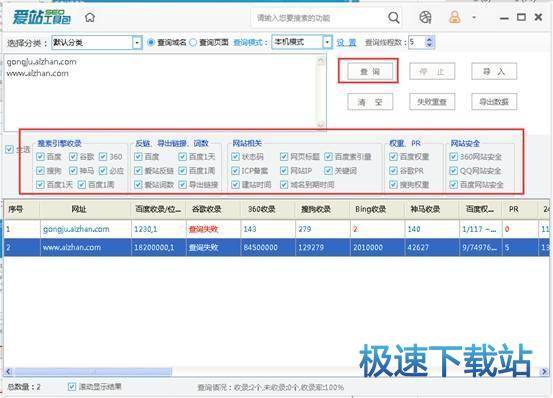Toggle the 搜狗 checkbox
The image size is (553, 398).
click(x=40, y=171)
